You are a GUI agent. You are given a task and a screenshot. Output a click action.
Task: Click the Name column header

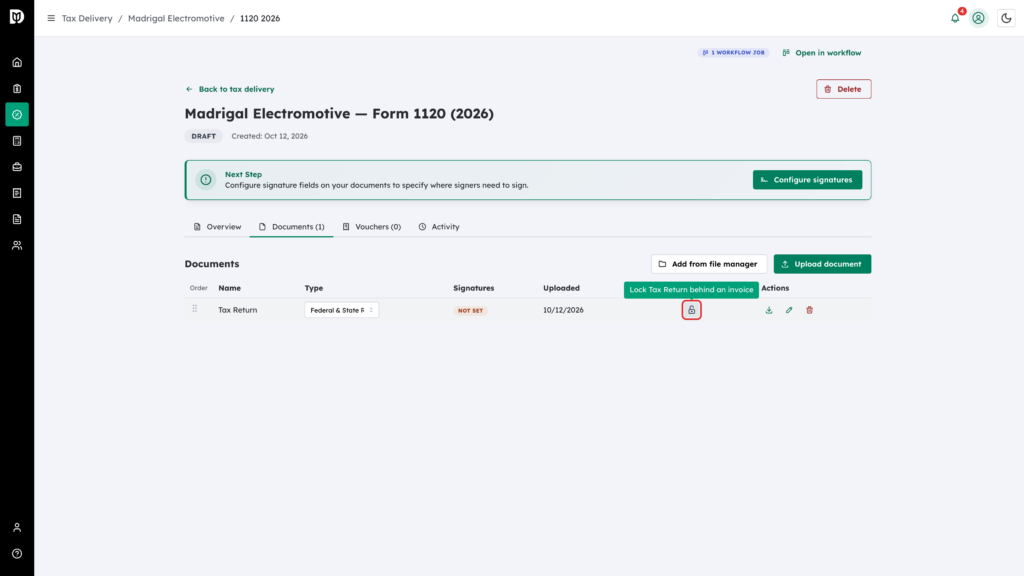pos(229,288)
